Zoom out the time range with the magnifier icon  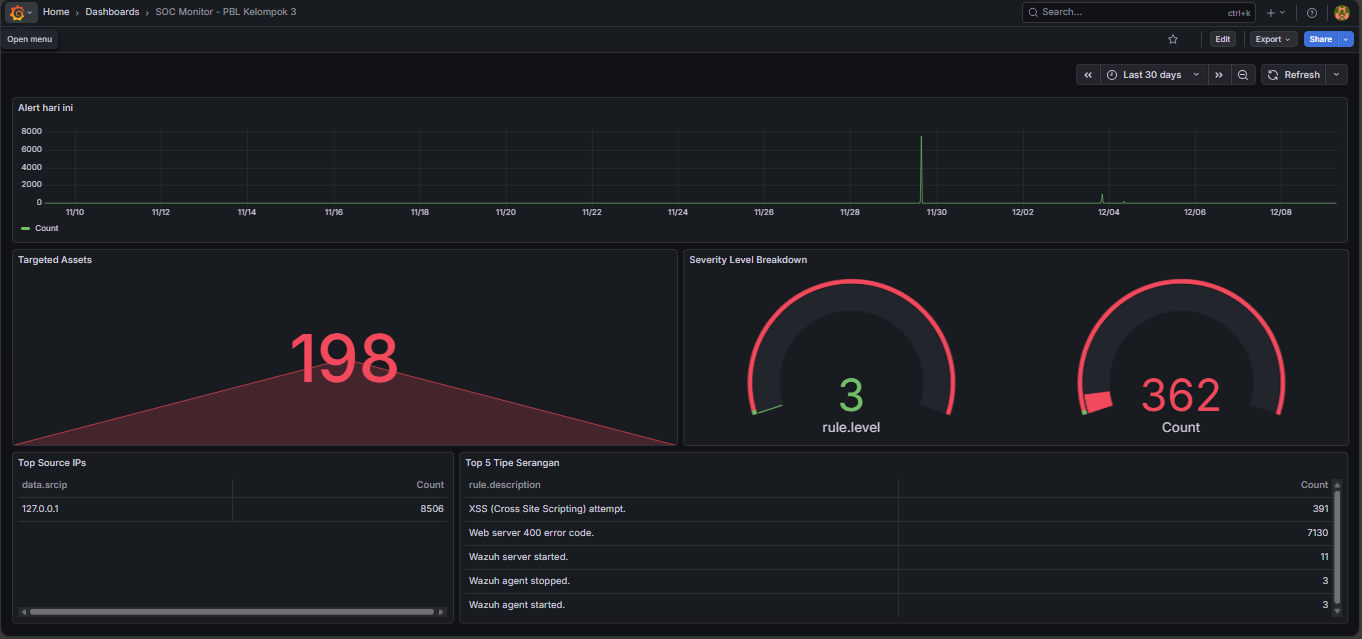[1243, 74]
